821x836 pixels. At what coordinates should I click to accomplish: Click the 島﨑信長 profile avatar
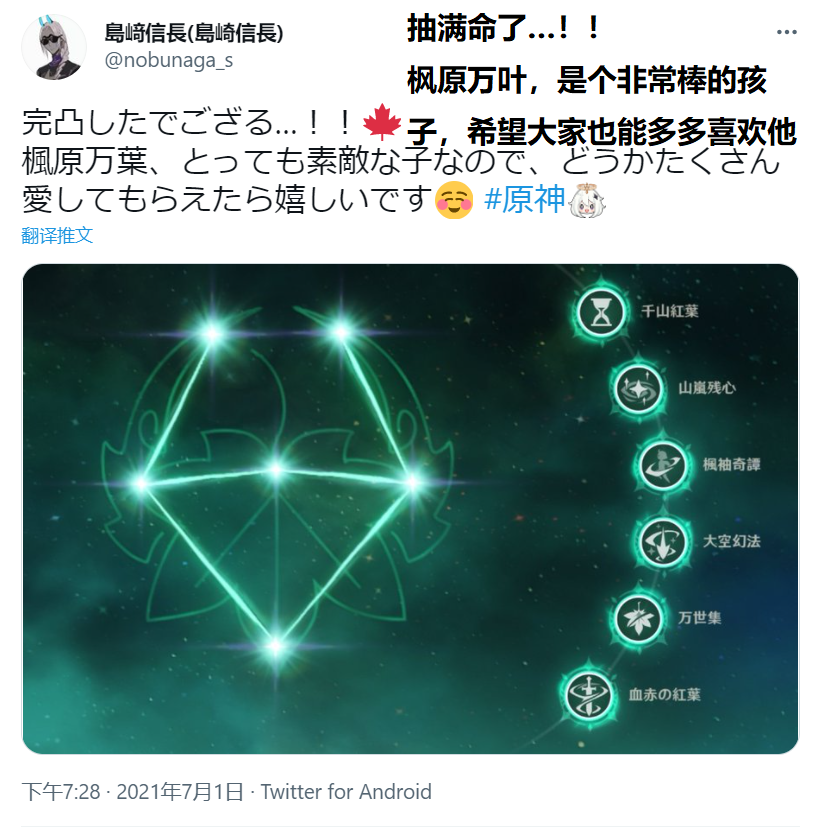54,47
